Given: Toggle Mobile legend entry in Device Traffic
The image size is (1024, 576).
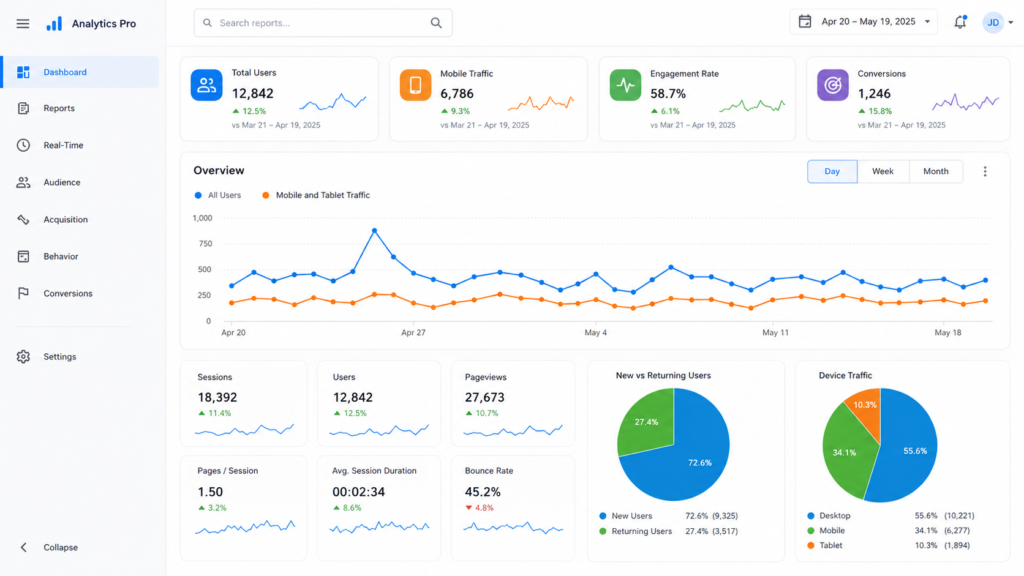Looking at the screenshot, I should (826, 531).
